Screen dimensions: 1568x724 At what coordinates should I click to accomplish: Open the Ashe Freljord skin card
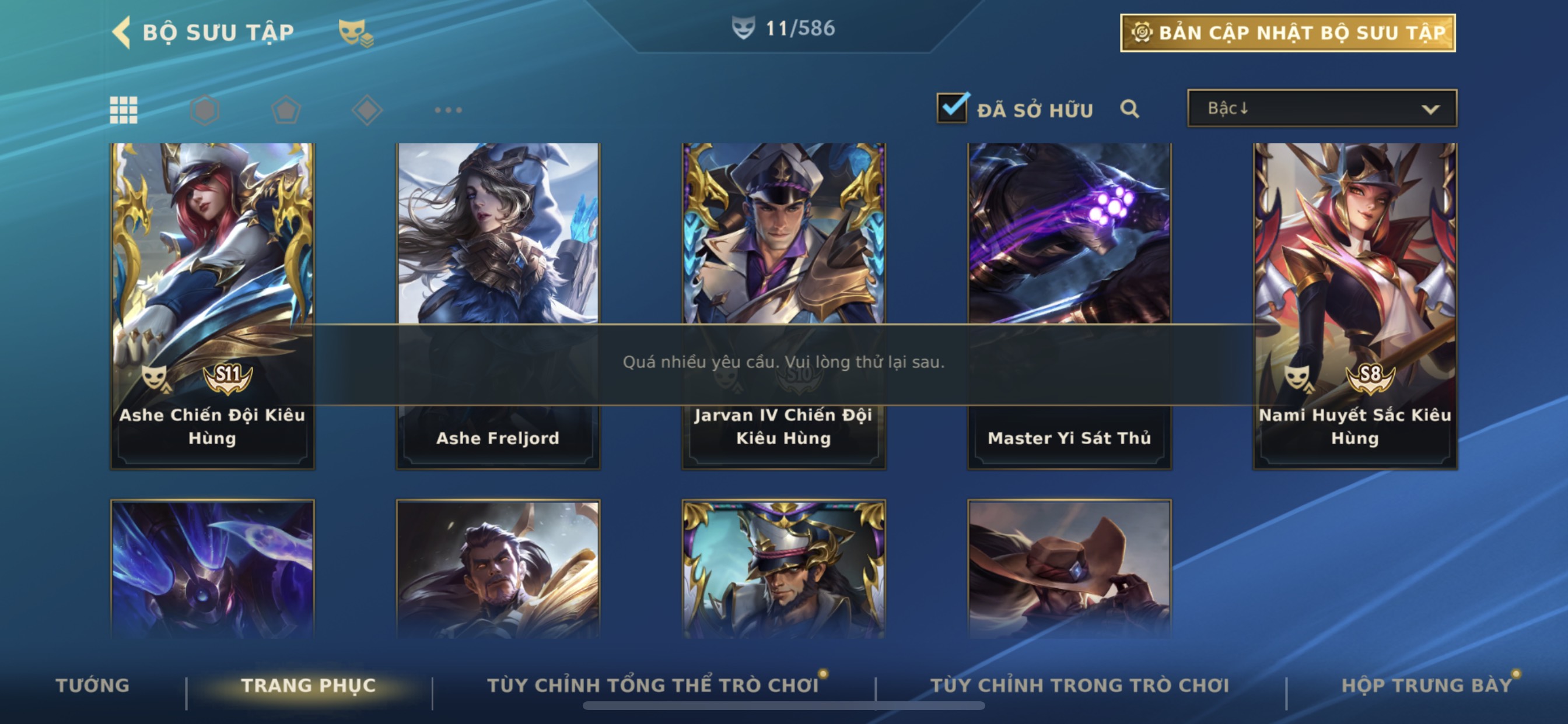[x=498, y=306]
